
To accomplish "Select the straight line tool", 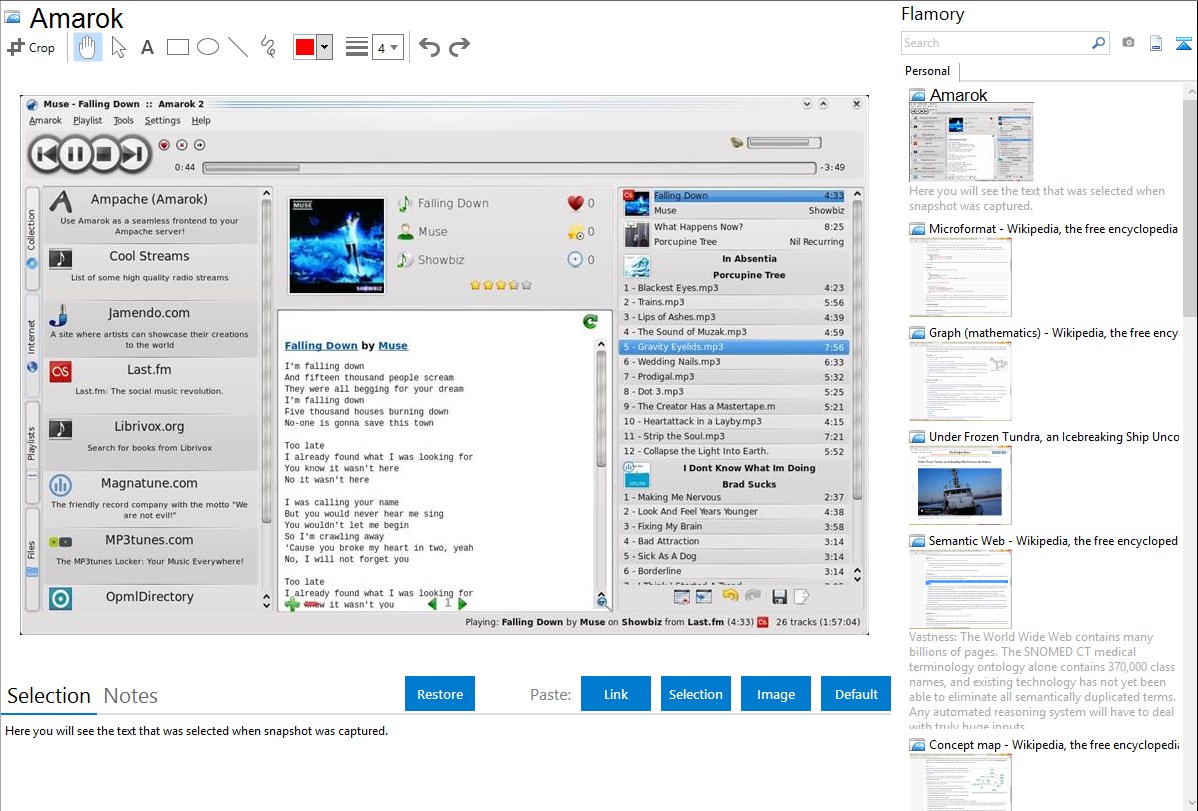I will [238, 47].
